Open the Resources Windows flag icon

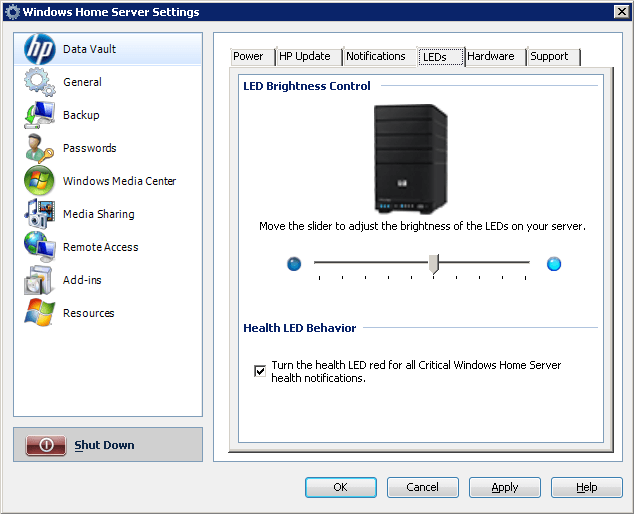[39, 313]
